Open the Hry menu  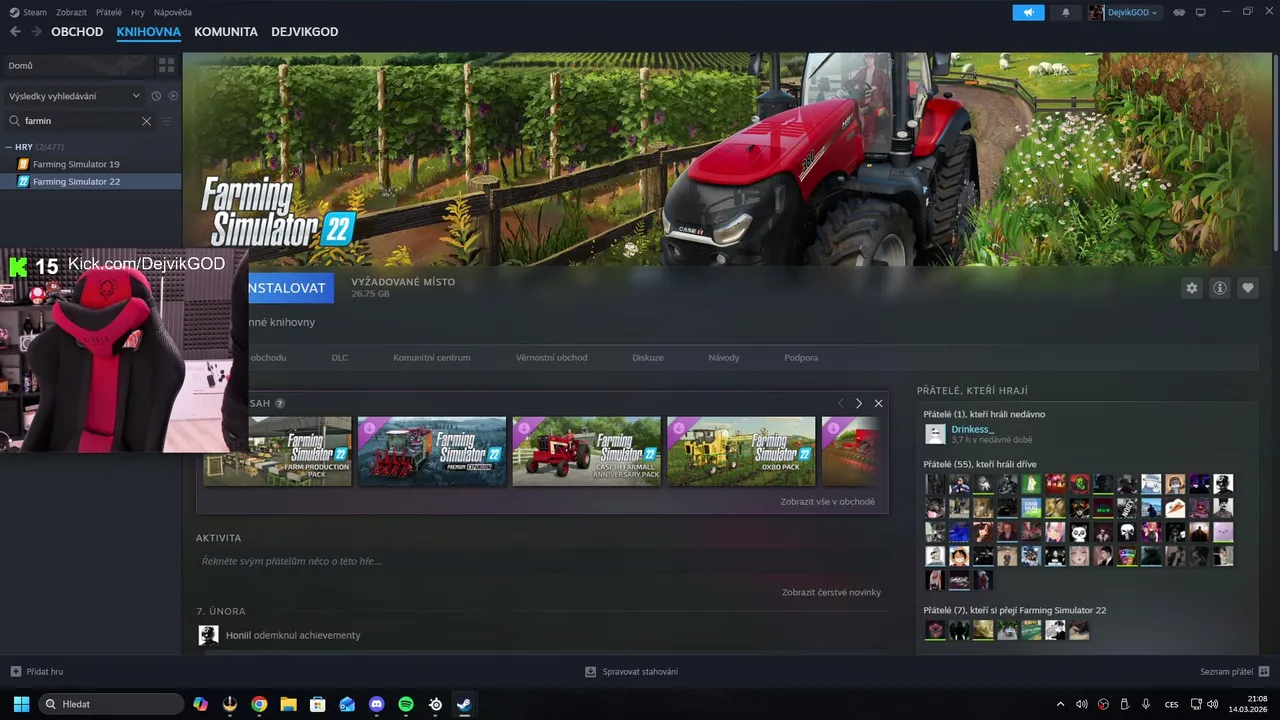coord(138,12)
